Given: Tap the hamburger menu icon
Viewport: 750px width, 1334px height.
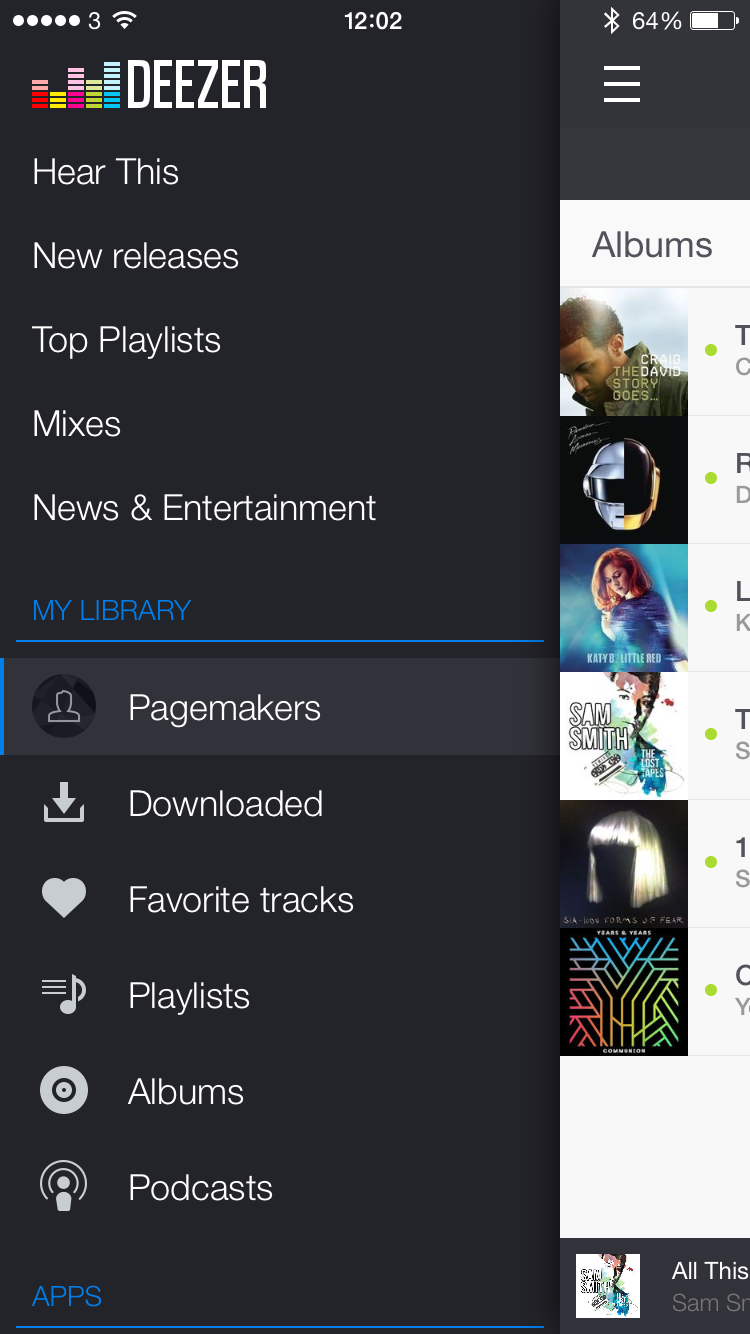Looking at the screenshot, I should (621, 84).
